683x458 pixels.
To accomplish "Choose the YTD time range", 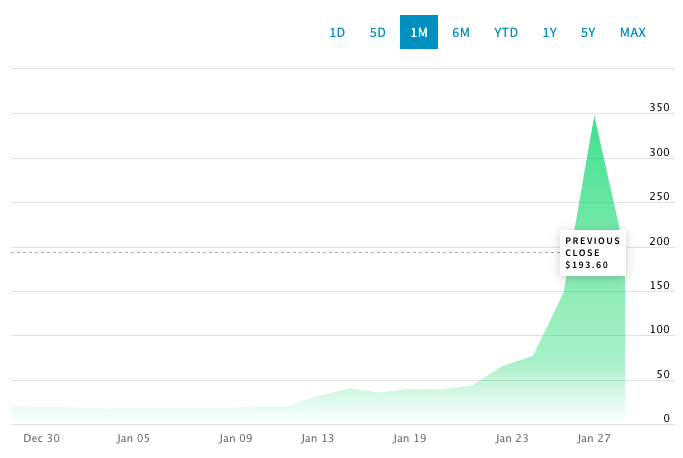I will tap(506, 33).
